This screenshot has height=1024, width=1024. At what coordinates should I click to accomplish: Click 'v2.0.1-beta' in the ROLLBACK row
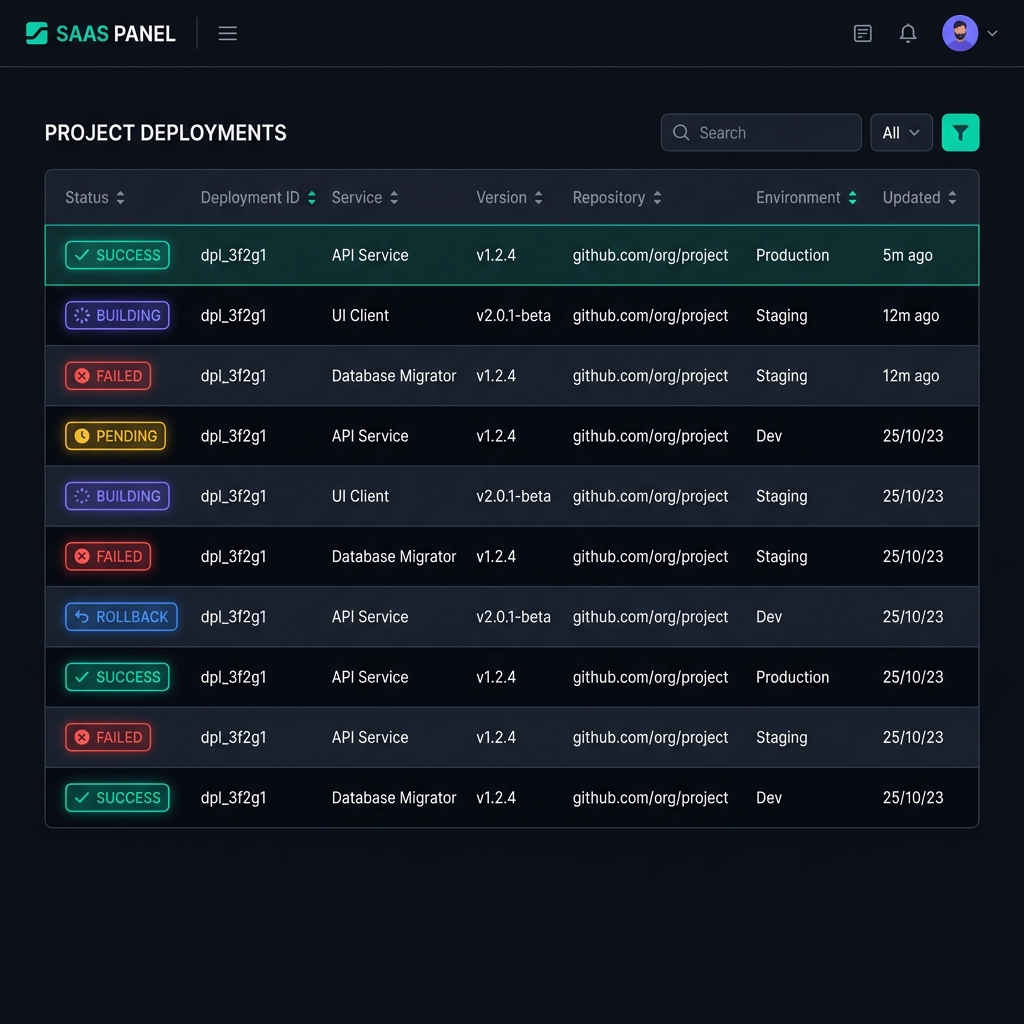(513, 616)
